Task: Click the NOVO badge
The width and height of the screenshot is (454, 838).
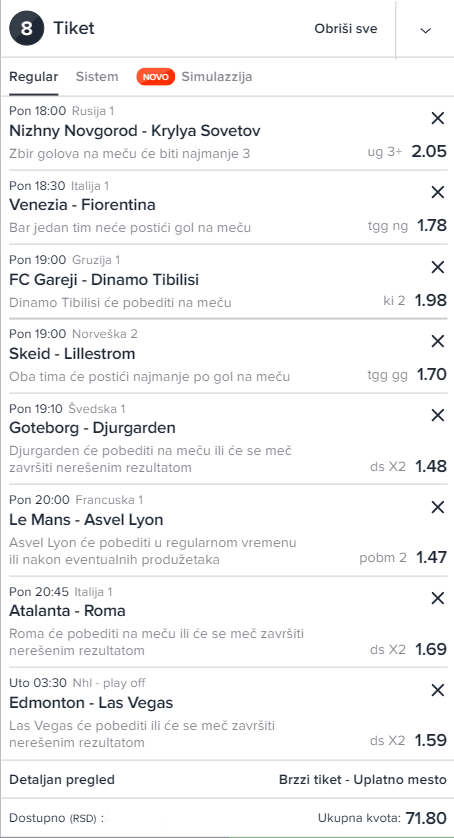Action: [156, 77]
